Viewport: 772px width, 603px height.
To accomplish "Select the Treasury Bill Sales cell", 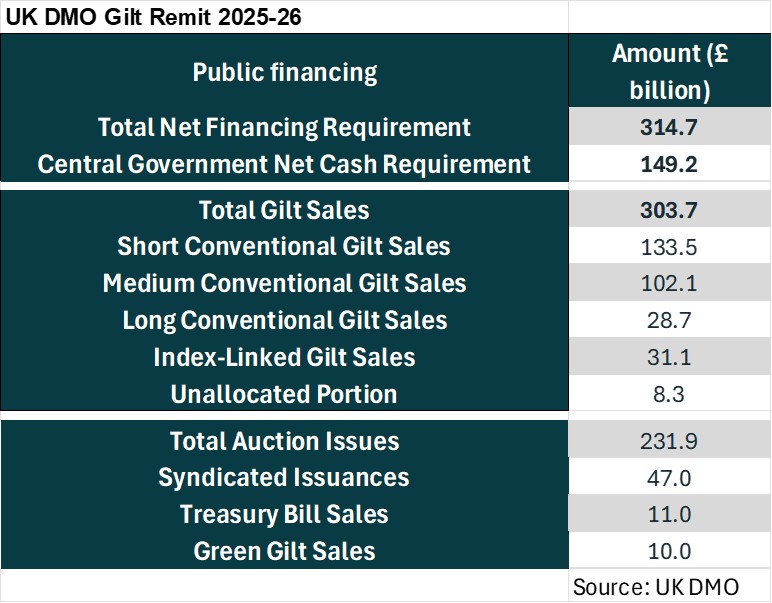I will pyautogui.click(x=284, y=514).
